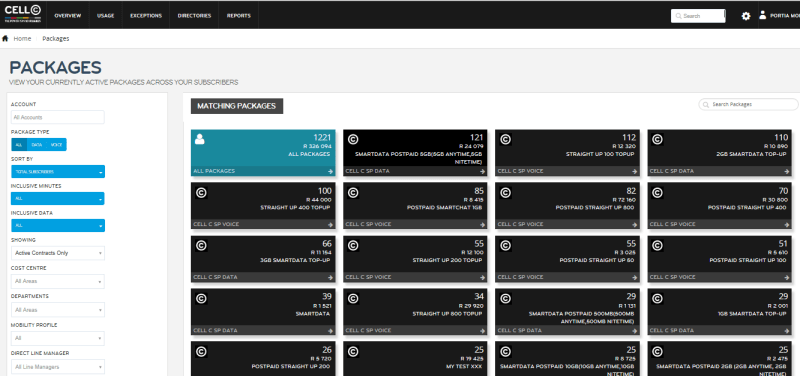Select the ALL package type toggle
Viewport: 800px width, 376px height.
pyautogui.click(x=18, y=145)
